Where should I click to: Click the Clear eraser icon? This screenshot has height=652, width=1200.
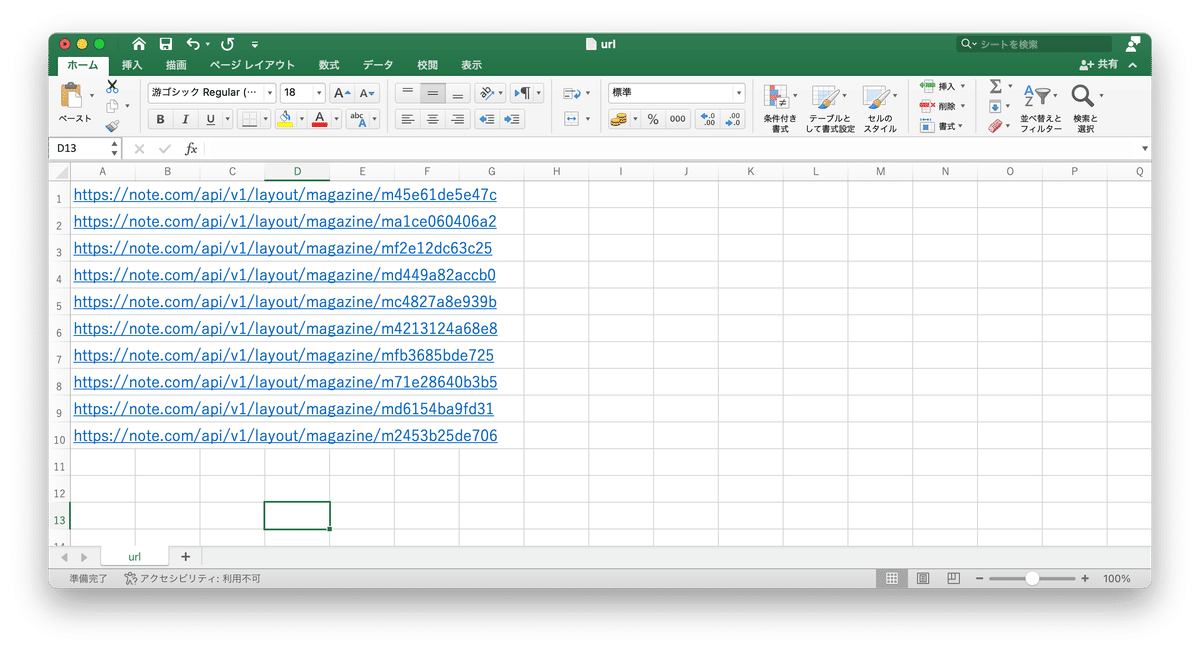point(995,126)
